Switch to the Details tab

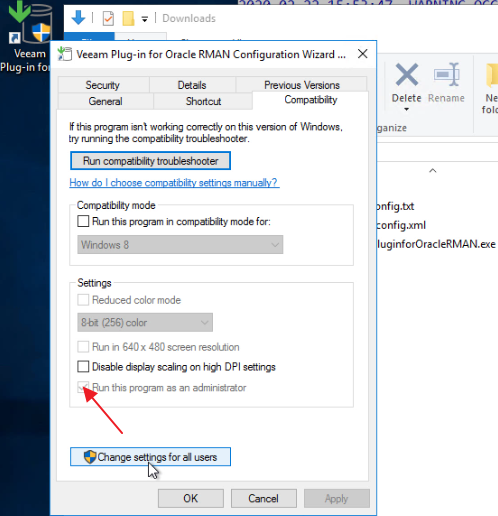tap(192, 85)
